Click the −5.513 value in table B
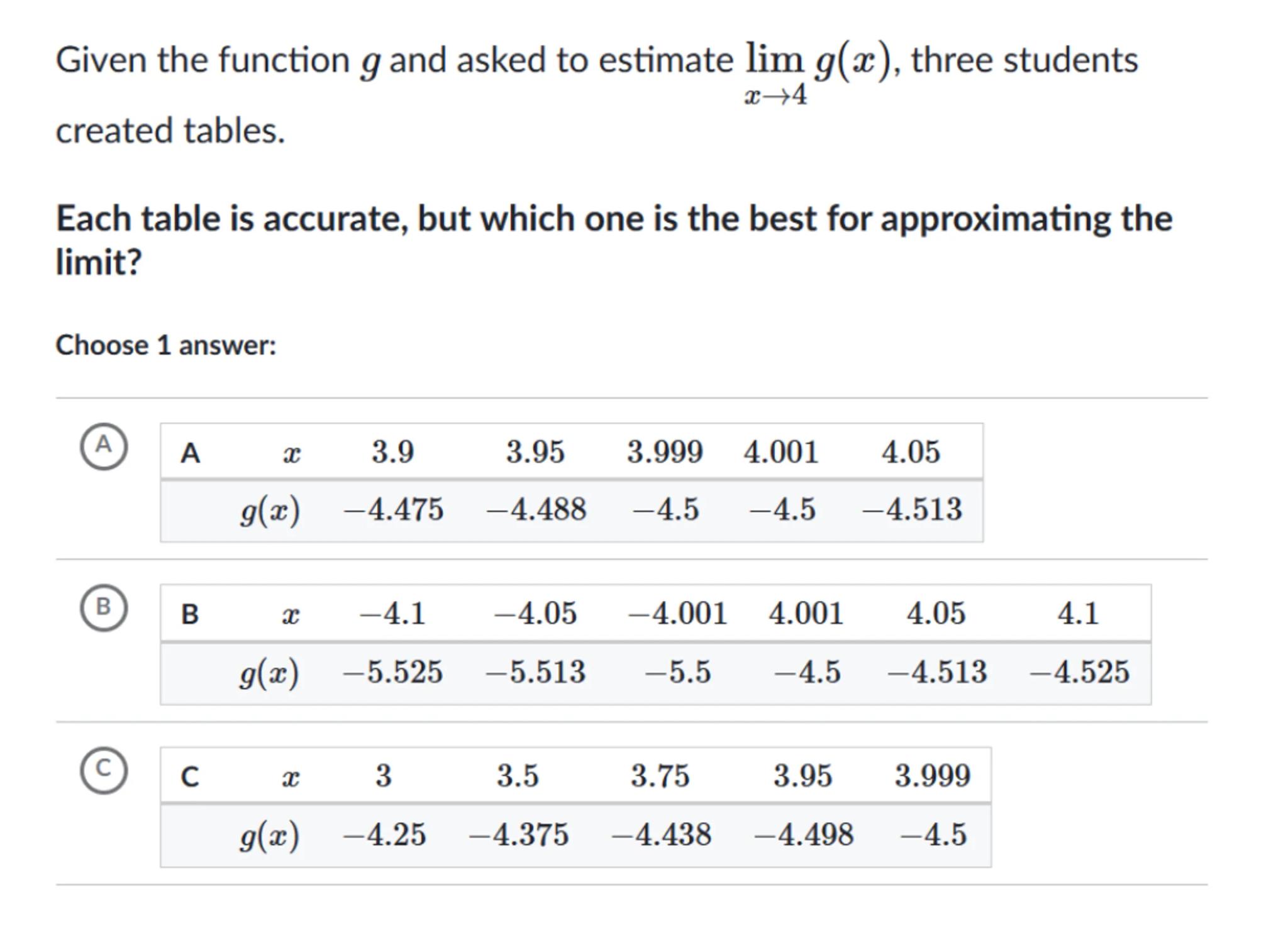Screen dimensions: 1288x933 [535, 672]
